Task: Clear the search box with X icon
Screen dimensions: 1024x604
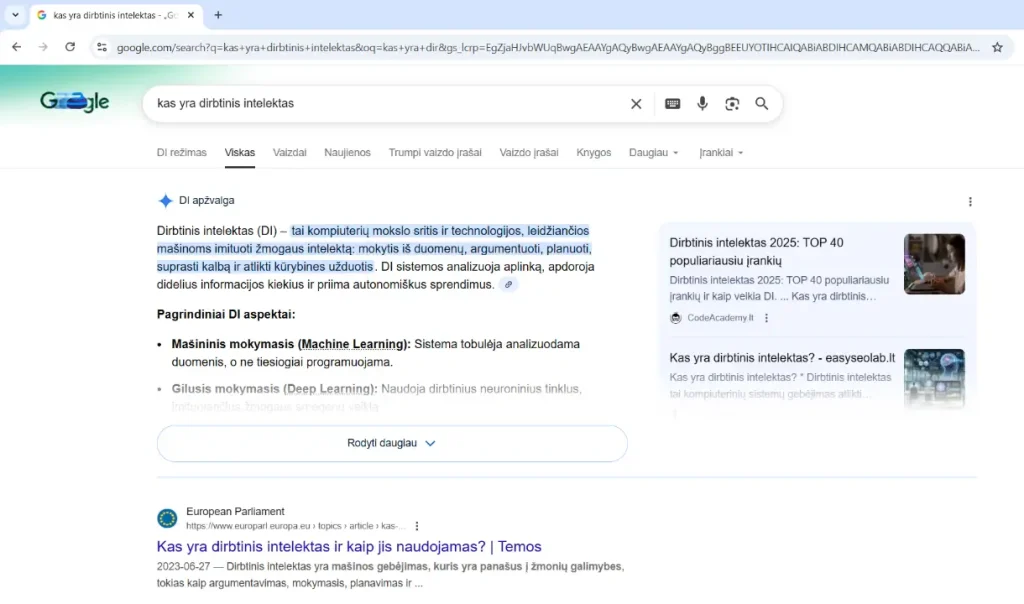Action: coord(636,104)
